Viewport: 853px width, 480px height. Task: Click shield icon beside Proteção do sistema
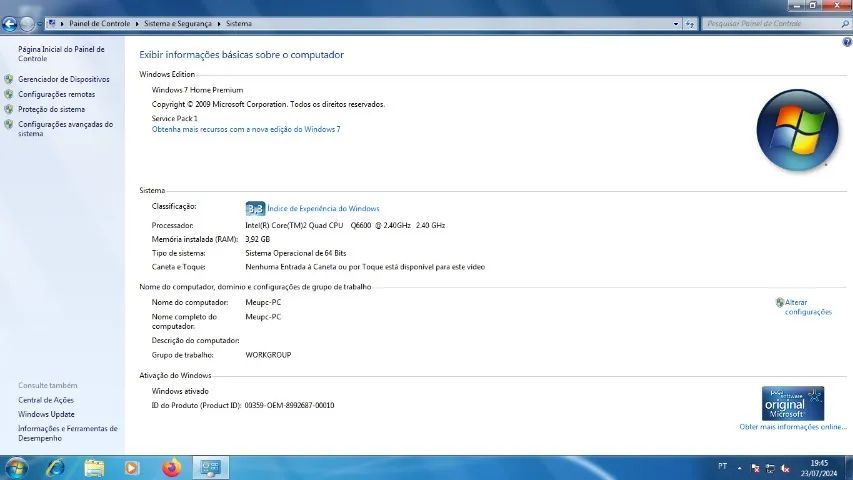(x=9, y=109)
